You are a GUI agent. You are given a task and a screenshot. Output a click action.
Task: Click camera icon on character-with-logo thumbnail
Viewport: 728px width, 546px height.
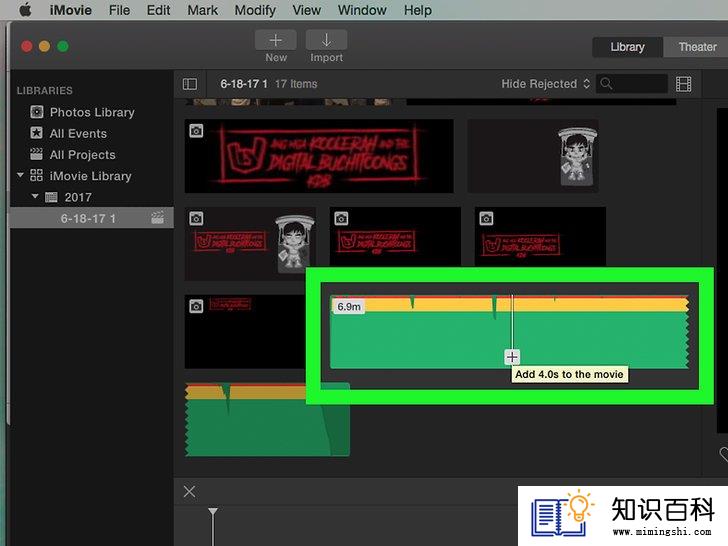pyautogui.click(x=196, y=218)
